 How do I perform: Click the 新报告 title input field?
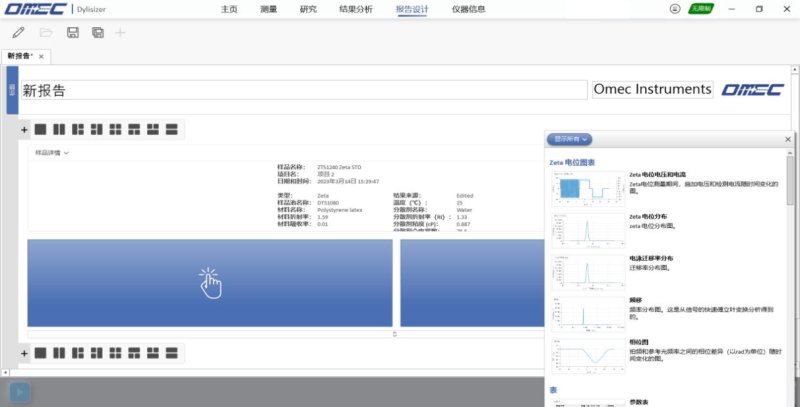(300, 89)
